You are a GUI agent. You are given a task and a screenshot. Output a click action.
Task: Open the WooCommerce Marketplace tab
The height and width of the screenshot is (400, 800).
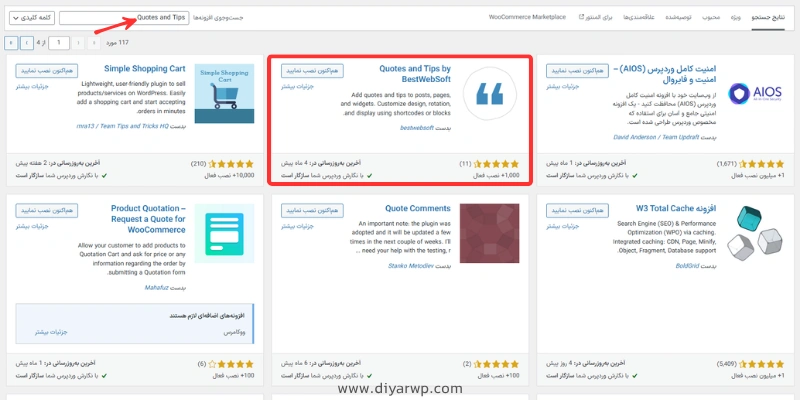pos(527,17)
